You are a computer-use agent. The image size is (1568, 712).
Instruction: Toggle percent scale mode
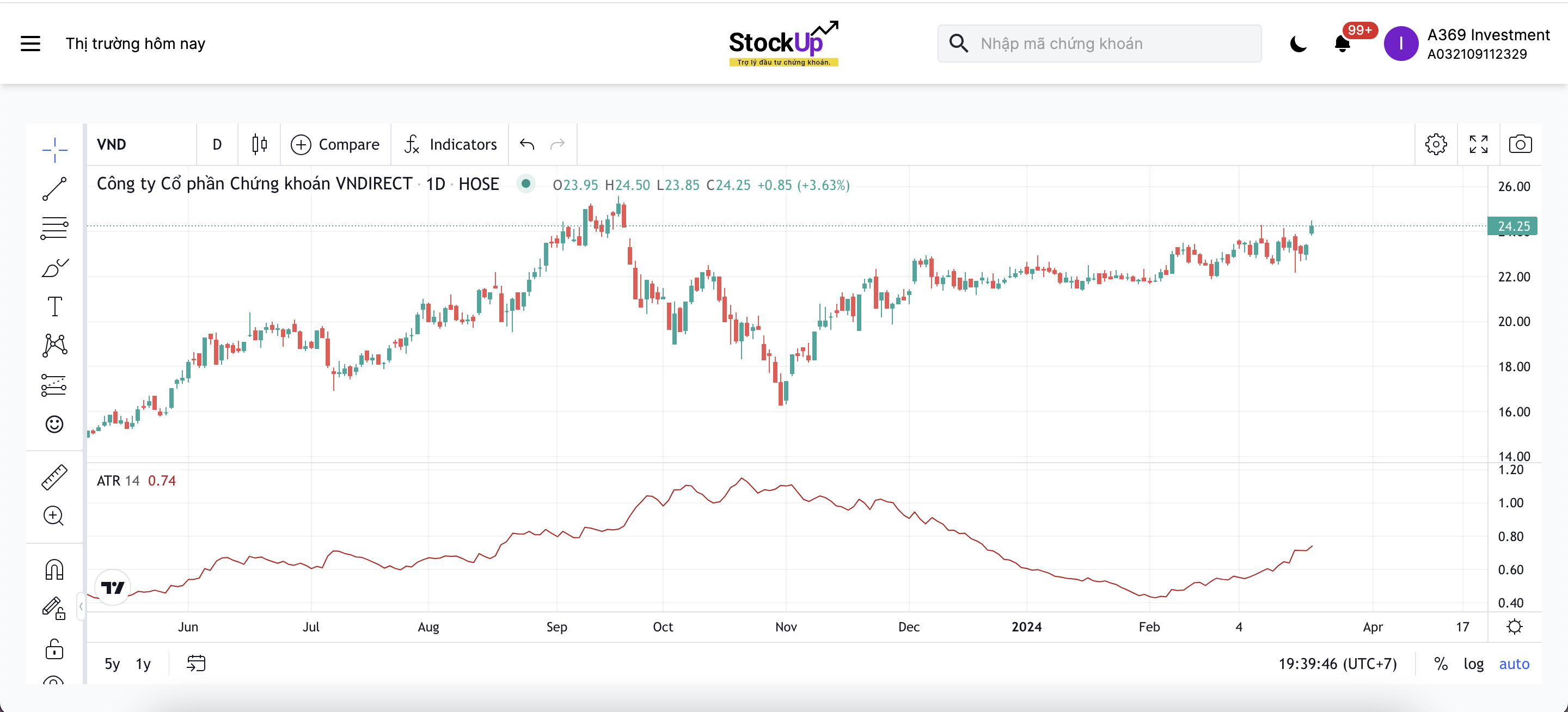click(x=1441, y=664)
